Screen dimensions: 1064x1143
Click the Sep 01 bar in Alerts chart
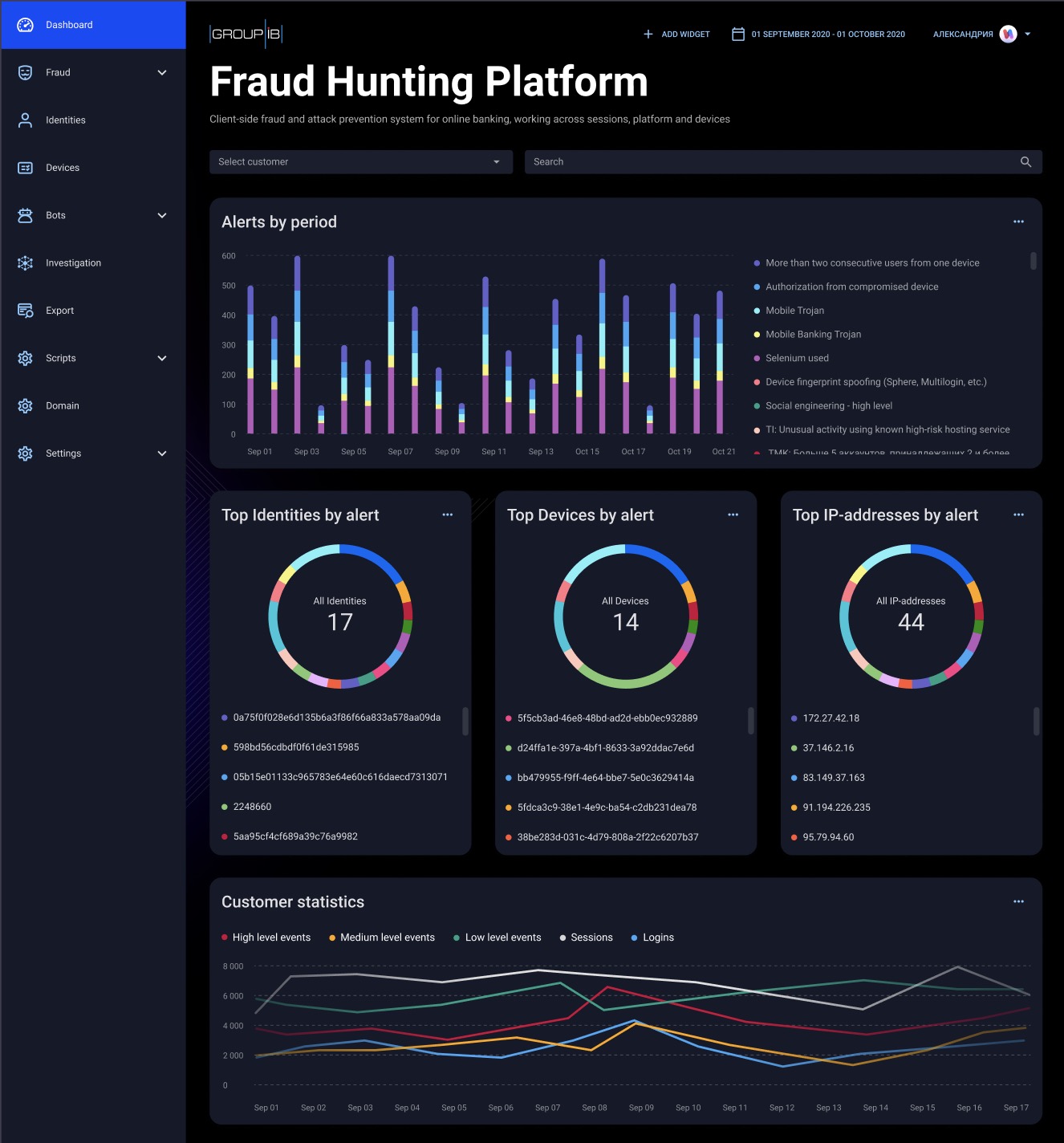click(250, 360)
